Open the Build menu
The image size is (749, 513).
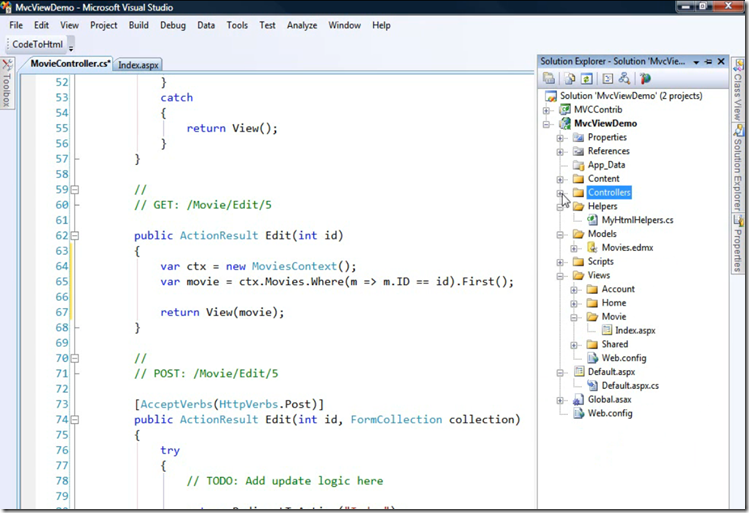[139, 25]
